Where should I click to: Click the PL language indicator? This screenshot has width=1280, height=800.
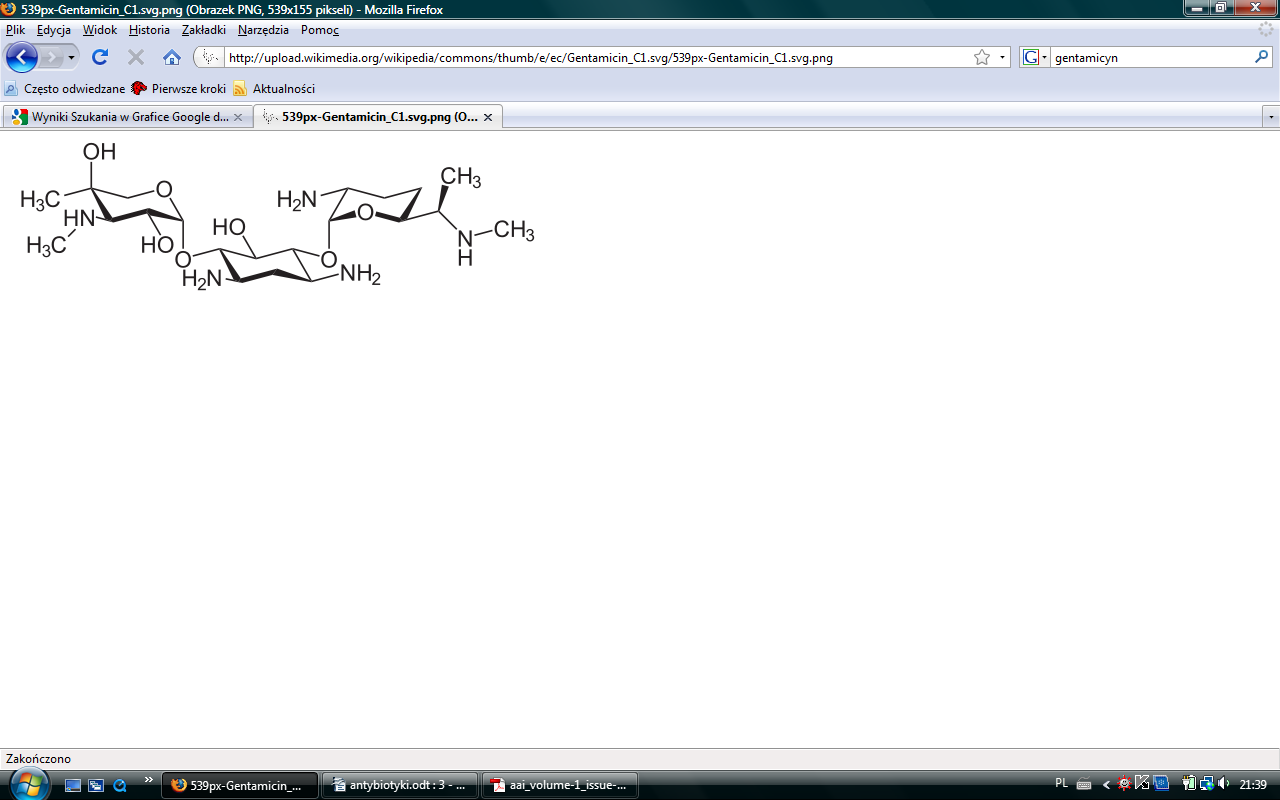click(x=1062, y=784)
